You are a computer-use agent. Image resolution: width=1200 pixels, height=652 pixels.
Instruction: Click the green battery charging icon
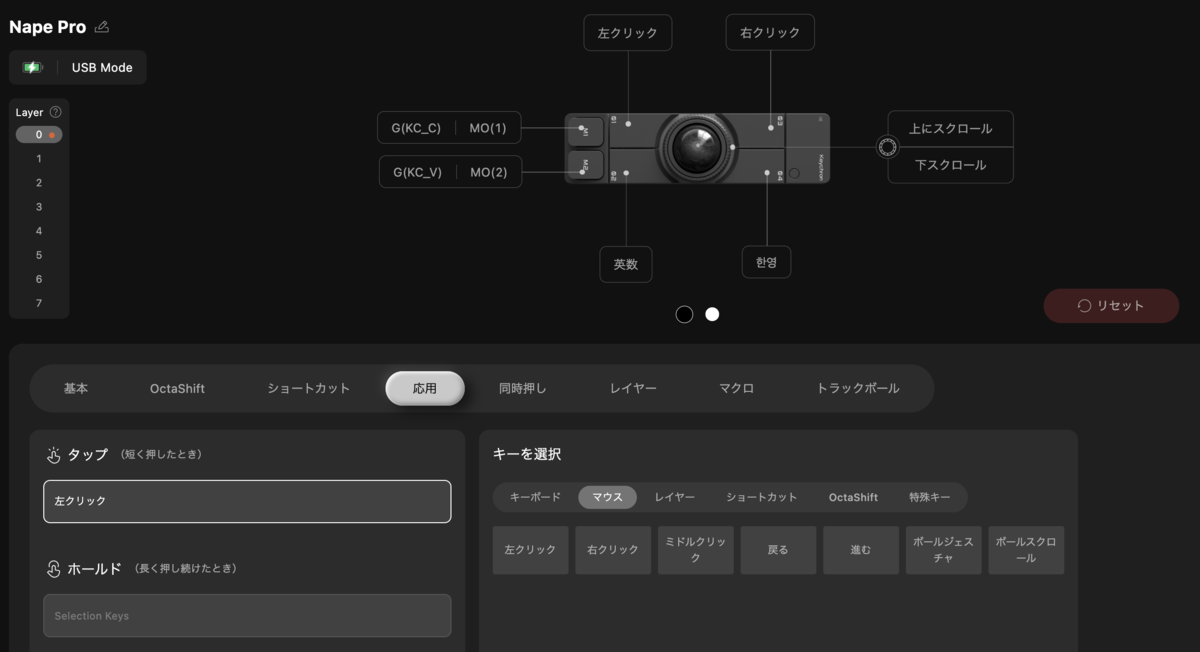(33, 68)
